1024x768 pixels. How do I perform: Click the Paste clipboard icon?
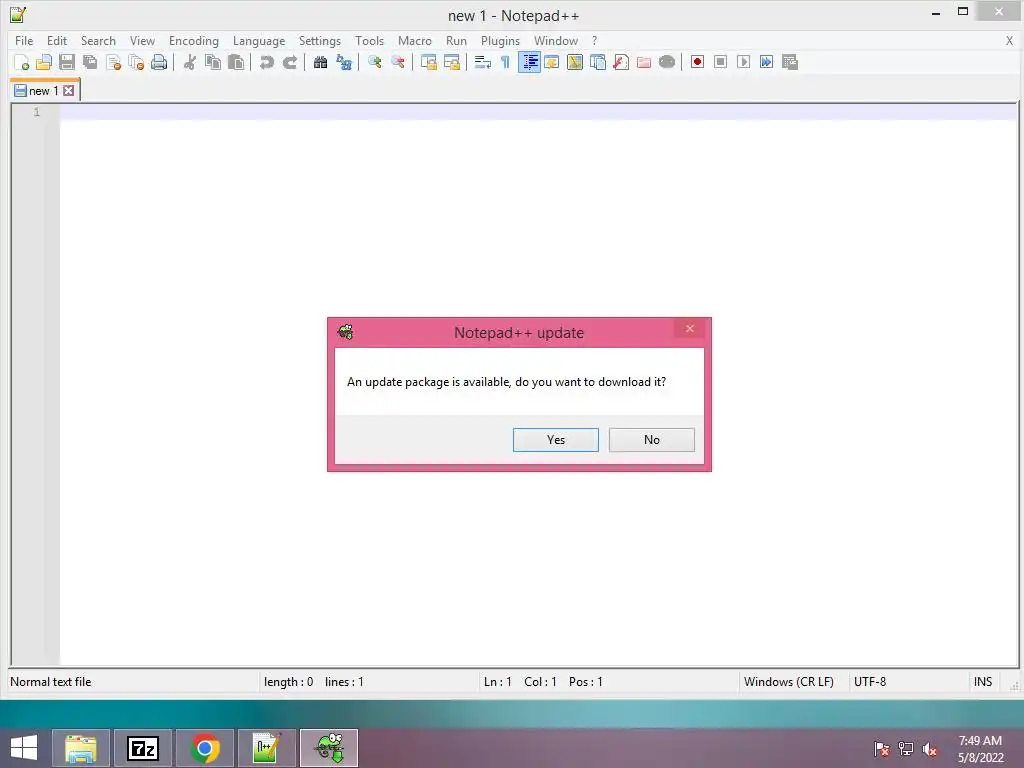click(x=236, y=62)
